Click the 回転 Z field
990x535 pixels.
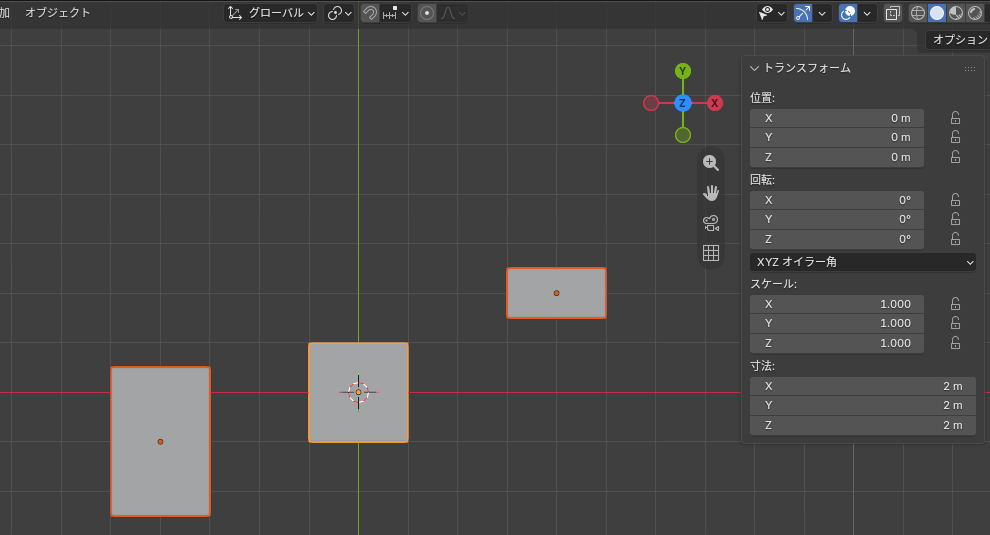point(837,239)
